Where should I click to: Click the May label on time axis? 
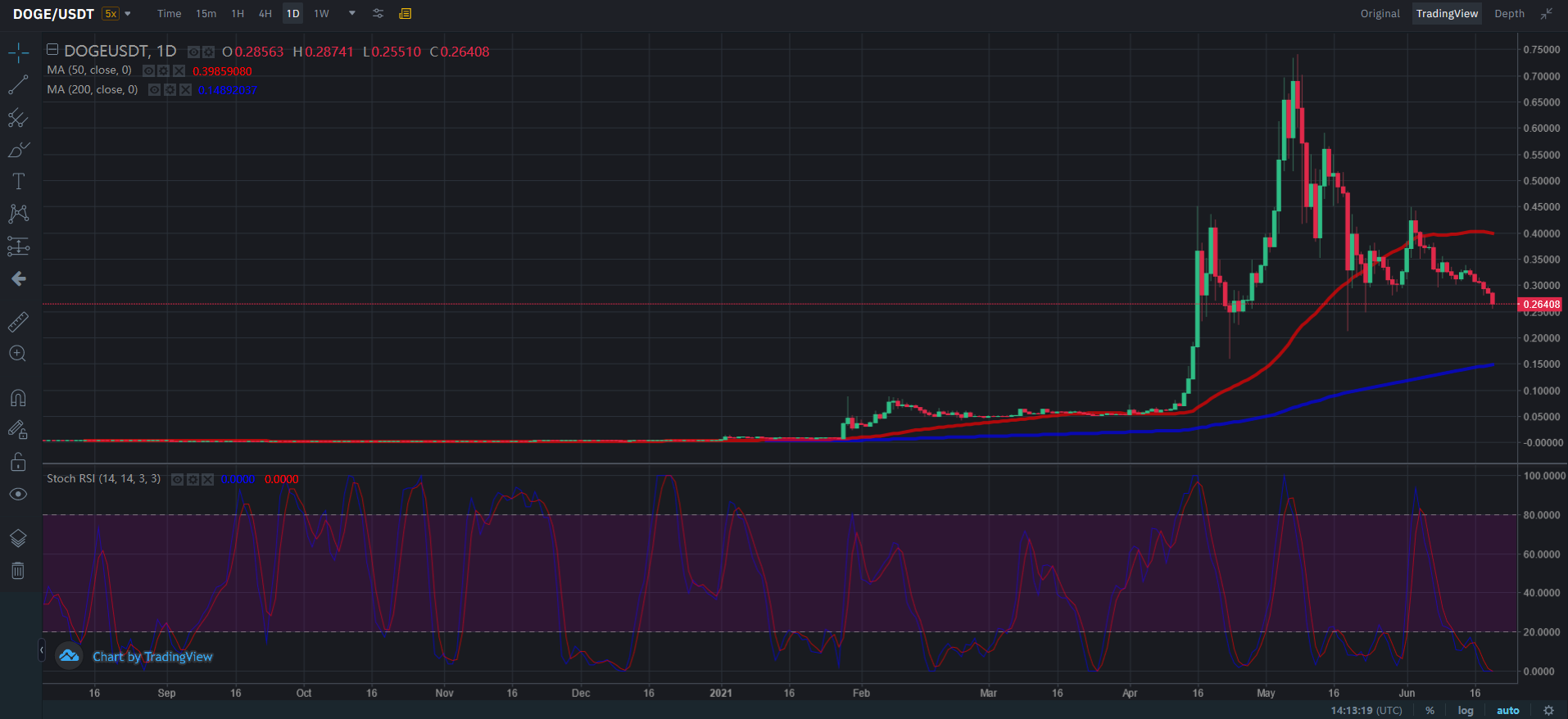tap(1266, 693)
